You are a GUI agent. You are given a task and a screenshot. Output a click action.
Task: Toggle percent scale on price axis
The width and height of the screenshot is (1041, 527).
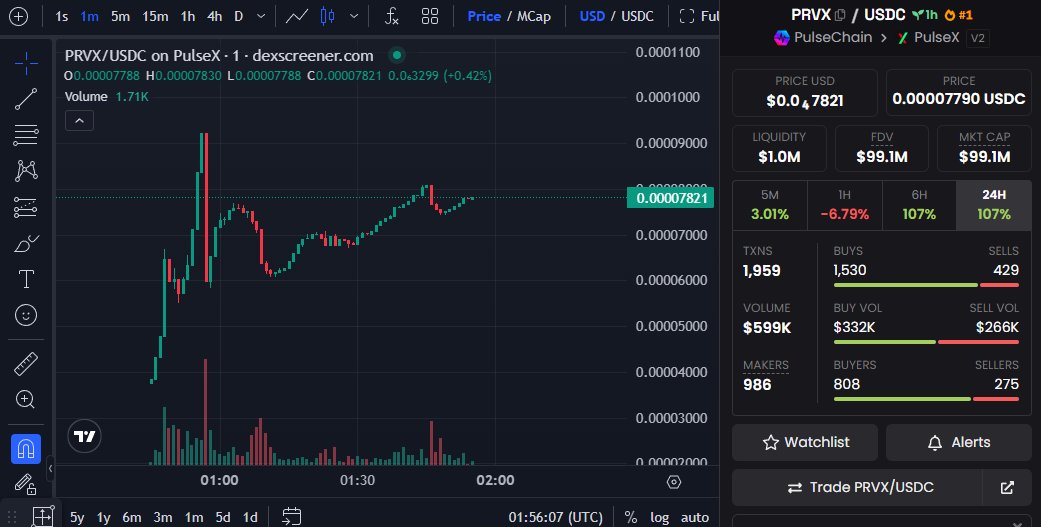coord(631,517)
